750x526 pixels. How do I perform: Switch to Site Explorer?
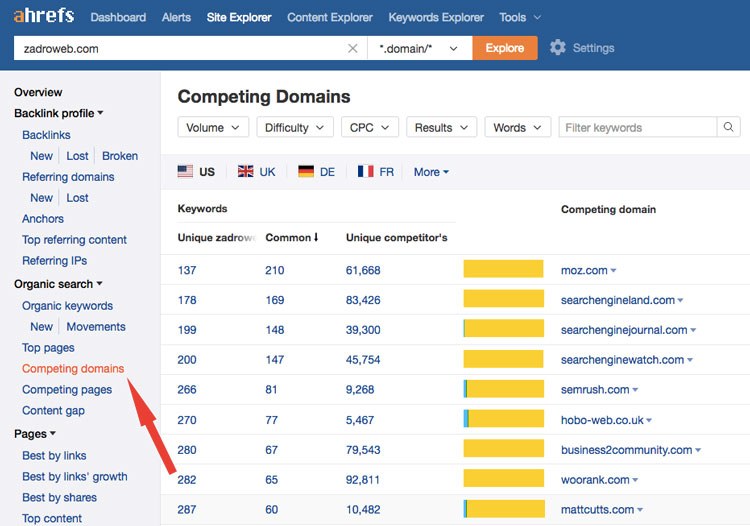click(x=239, y=17)
